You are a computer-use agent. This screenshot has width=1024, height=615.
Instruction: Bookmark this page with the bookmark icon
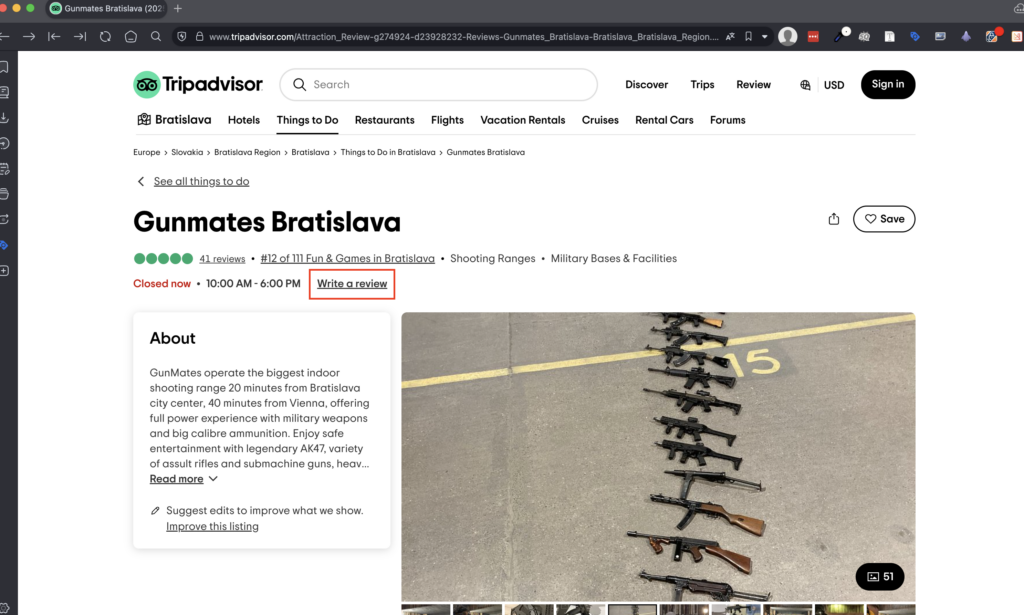coord(748,37)
